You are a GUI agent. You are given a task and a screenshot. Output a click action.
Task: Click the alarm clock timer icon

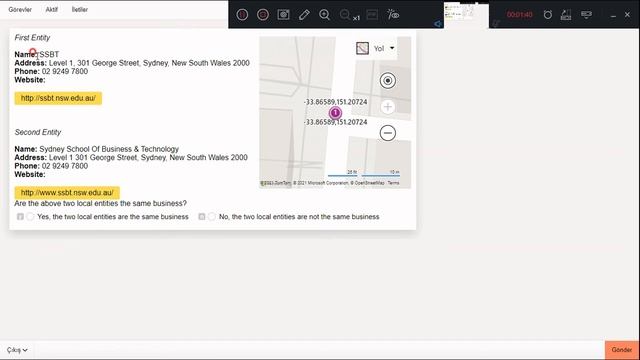[x=548, y=15]
